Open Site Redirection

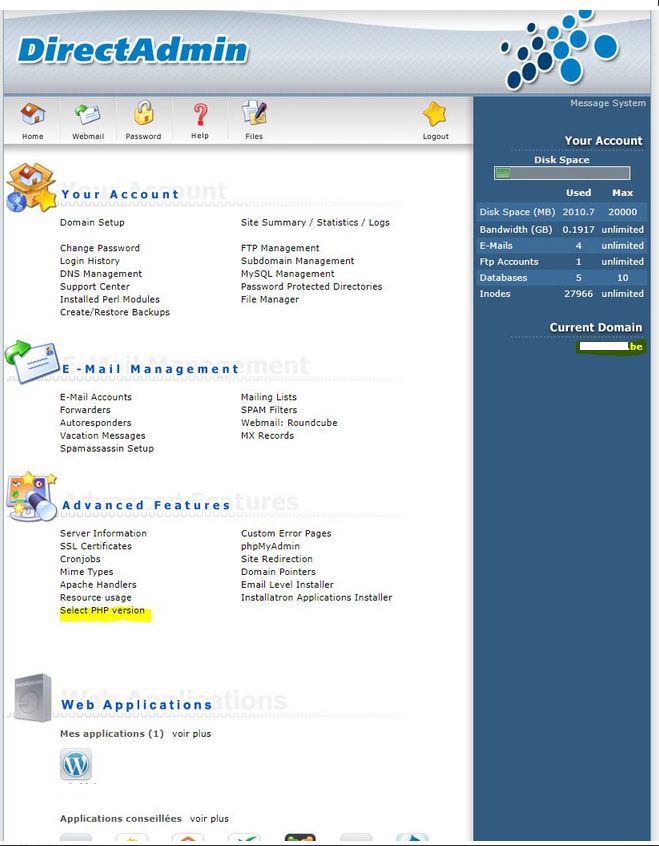(x=276, y=560)
